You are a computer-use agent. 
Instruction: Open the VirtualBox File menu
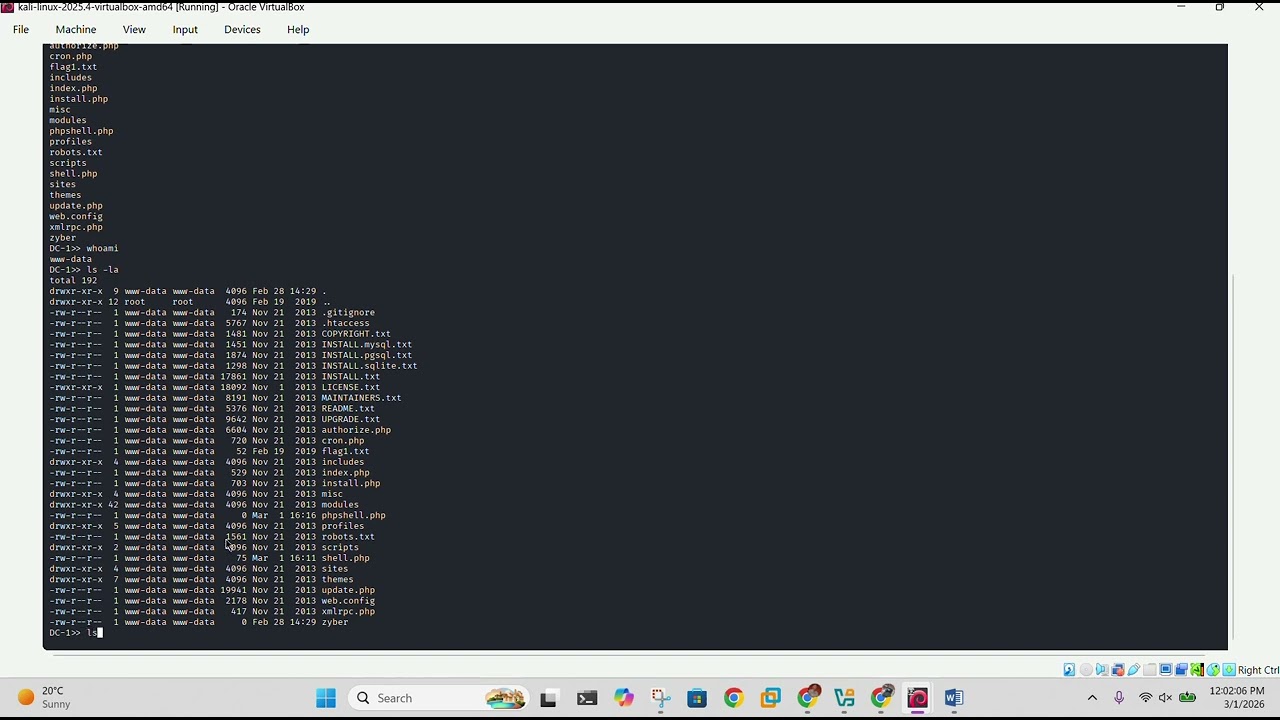[x=20, y=29]
